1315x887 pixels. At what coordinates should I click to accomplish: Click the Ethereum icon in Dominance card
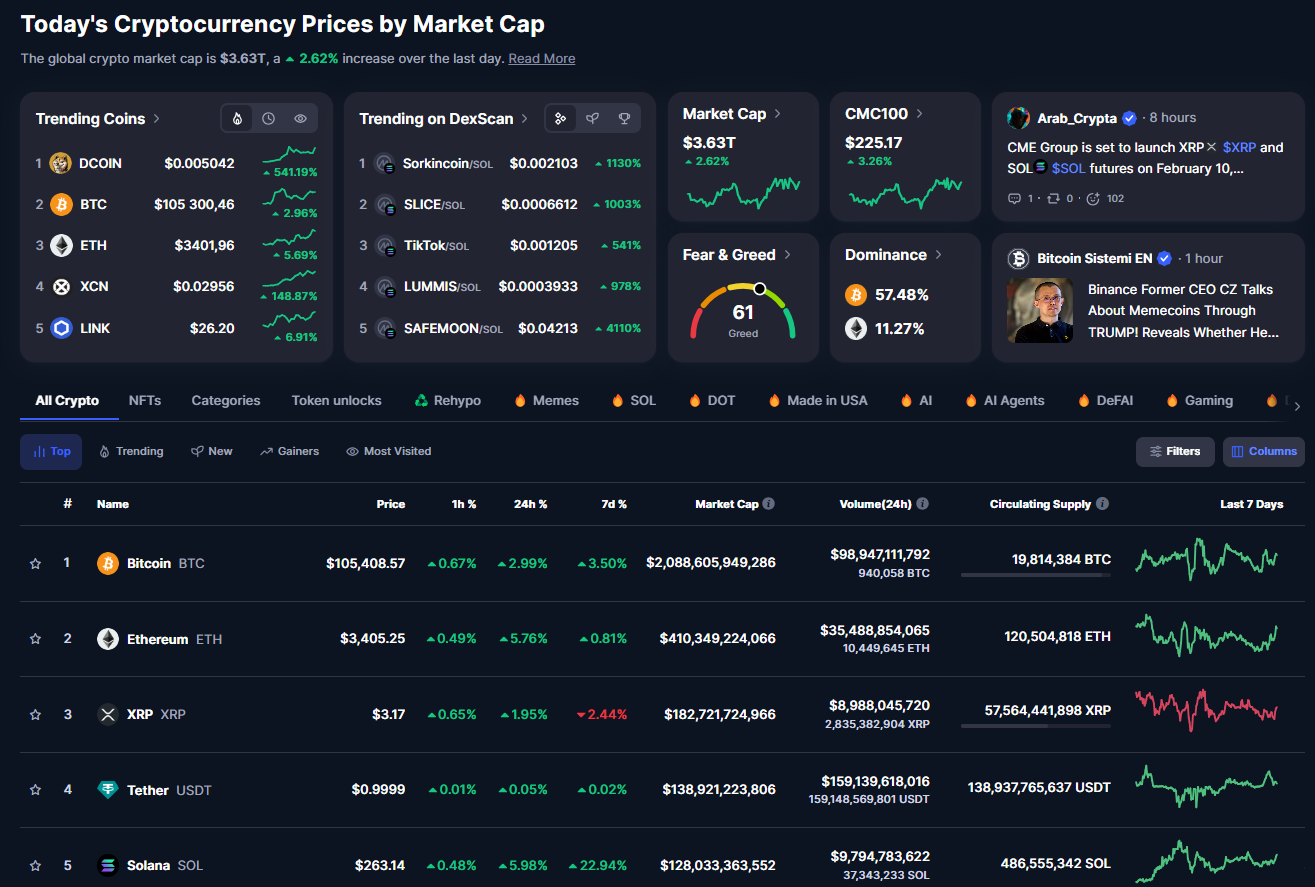tap(856, 328)
